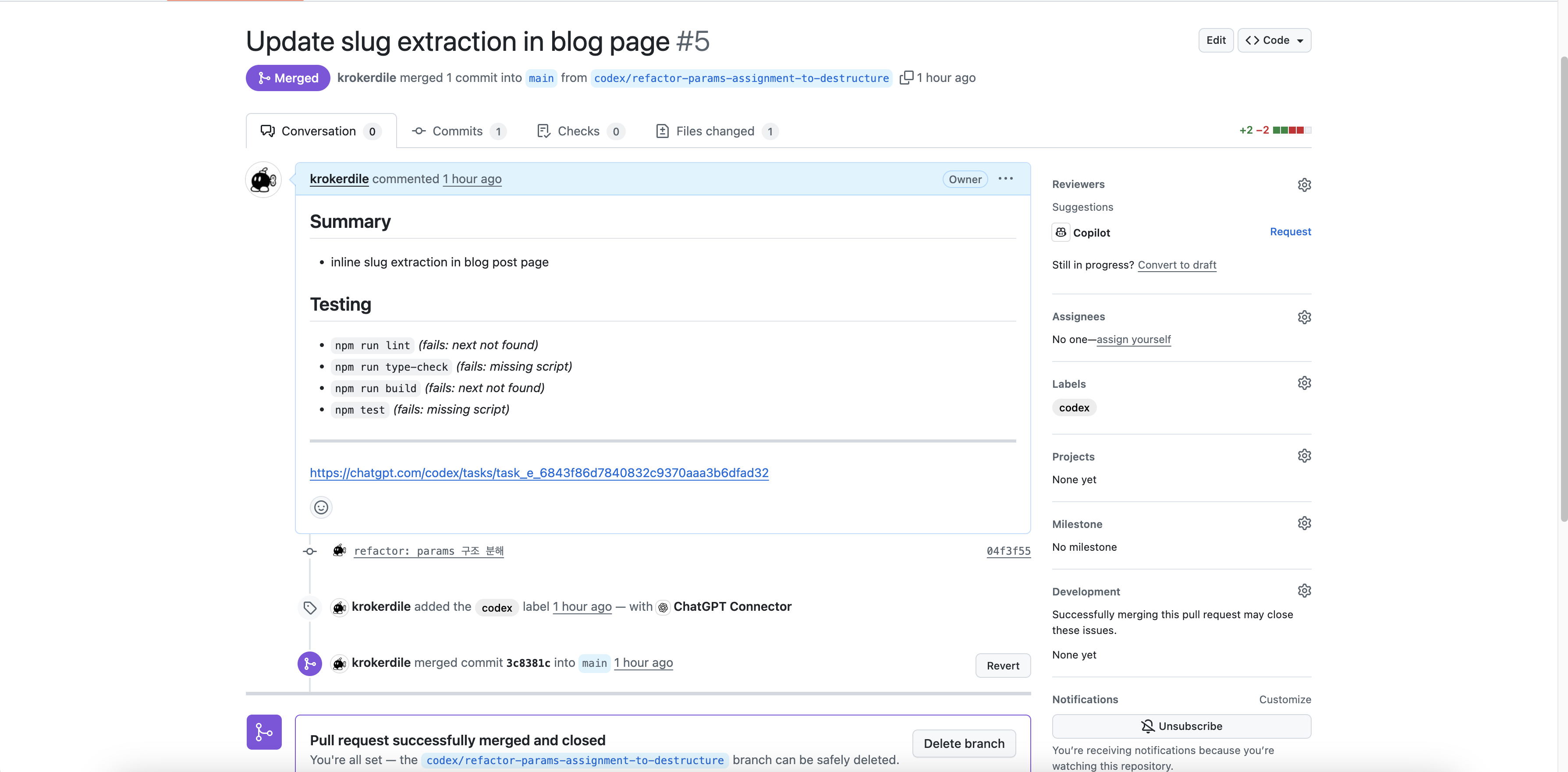
Task: Expand the Code dropdown button
Action: click(1274, 40)
